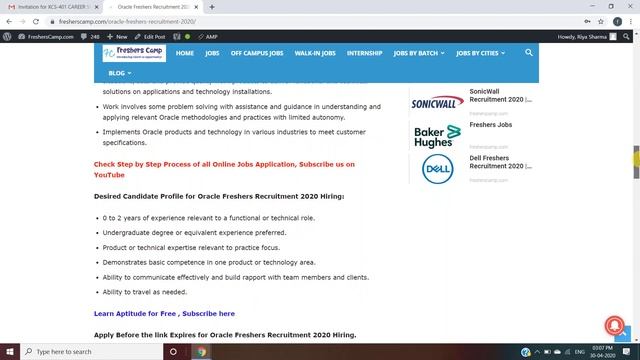The height and width of the screenshot is (360, 640).
Task: Open Chrome from the taskbar
Action: [201, 351]
